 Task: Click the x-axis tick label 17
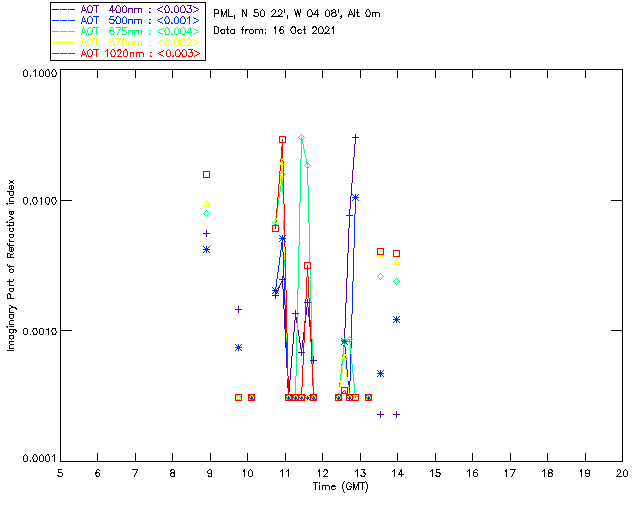[x=510, y=473]
